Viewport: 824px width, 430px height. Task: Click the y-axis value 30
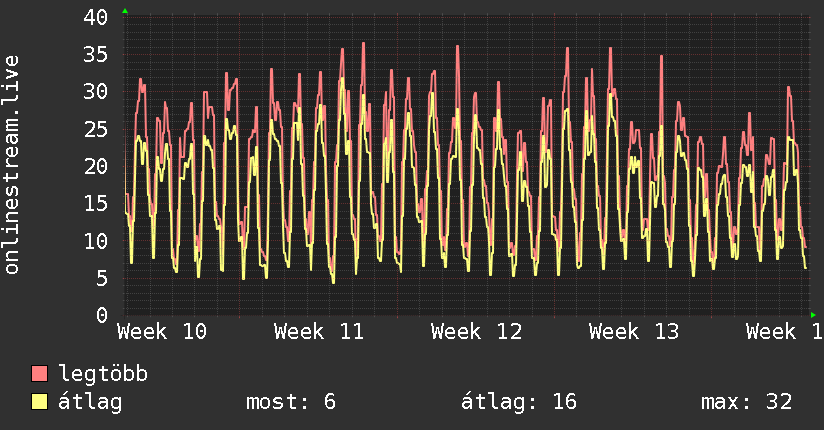pyautogui.click(x=96, y=92)
